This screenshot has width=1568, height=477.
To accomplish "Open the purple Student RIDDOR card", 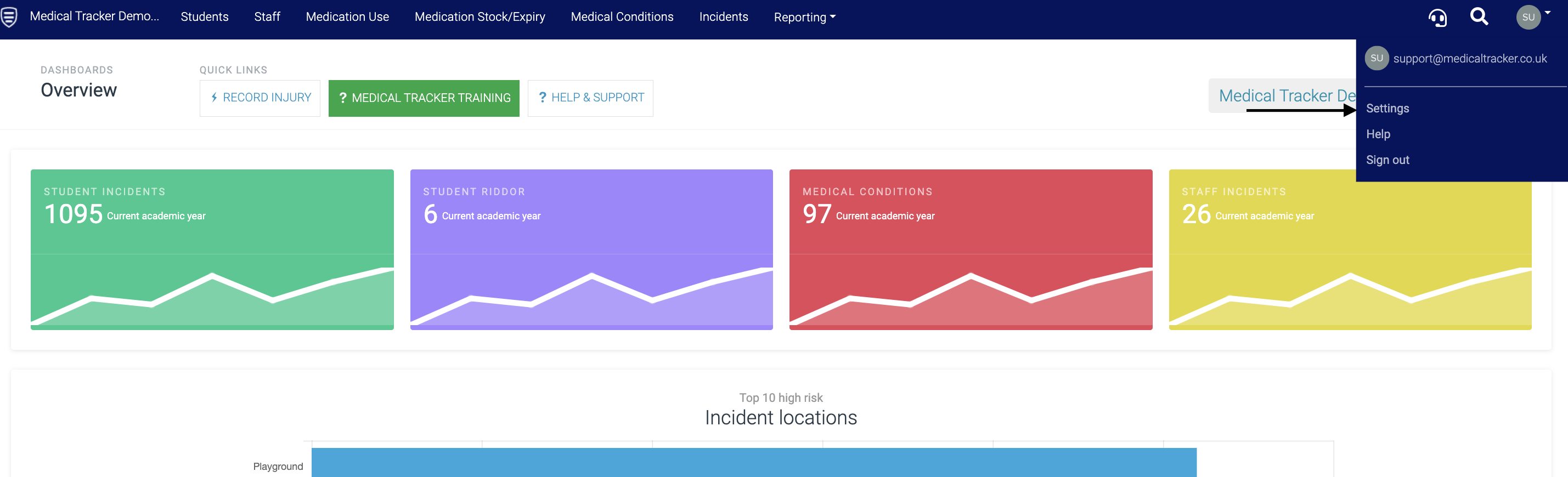I will click(591, 249).
